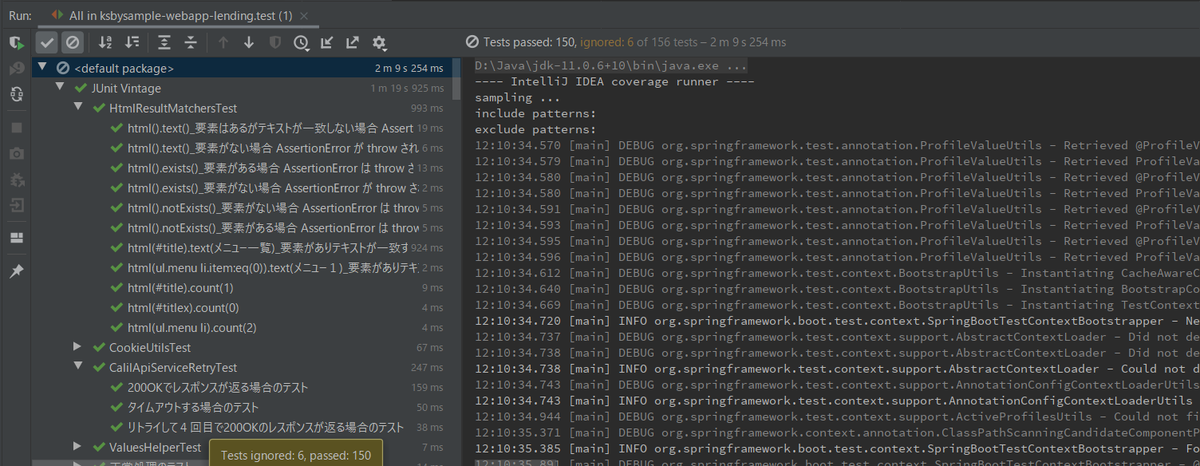Expand the CookieUtilsTest node
The image size is (1200, 466).
tap(79, 347)
